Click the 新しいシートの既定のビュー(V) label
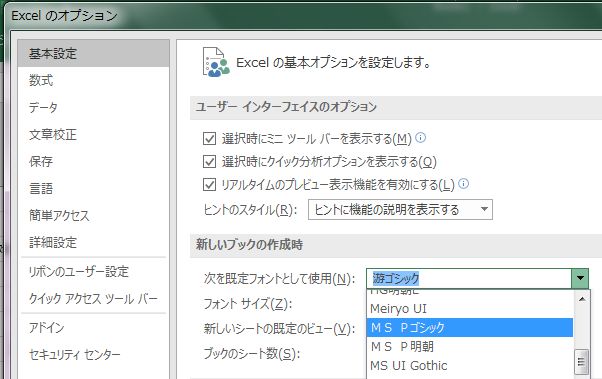The height and width of the screenshot is (379, 602). coord(280,329)
